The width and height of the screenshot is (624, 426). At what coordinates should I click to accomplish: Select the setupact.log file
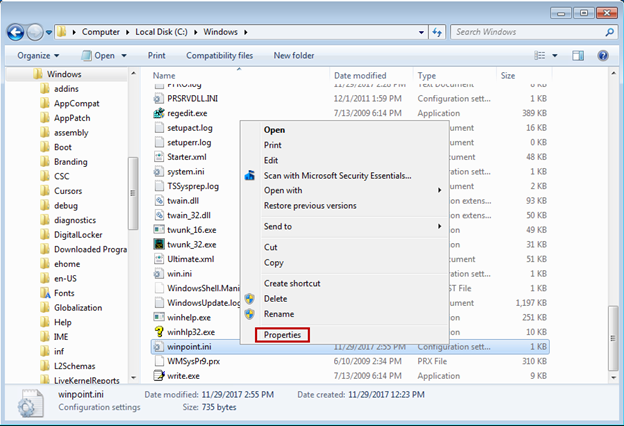[190, 128]
